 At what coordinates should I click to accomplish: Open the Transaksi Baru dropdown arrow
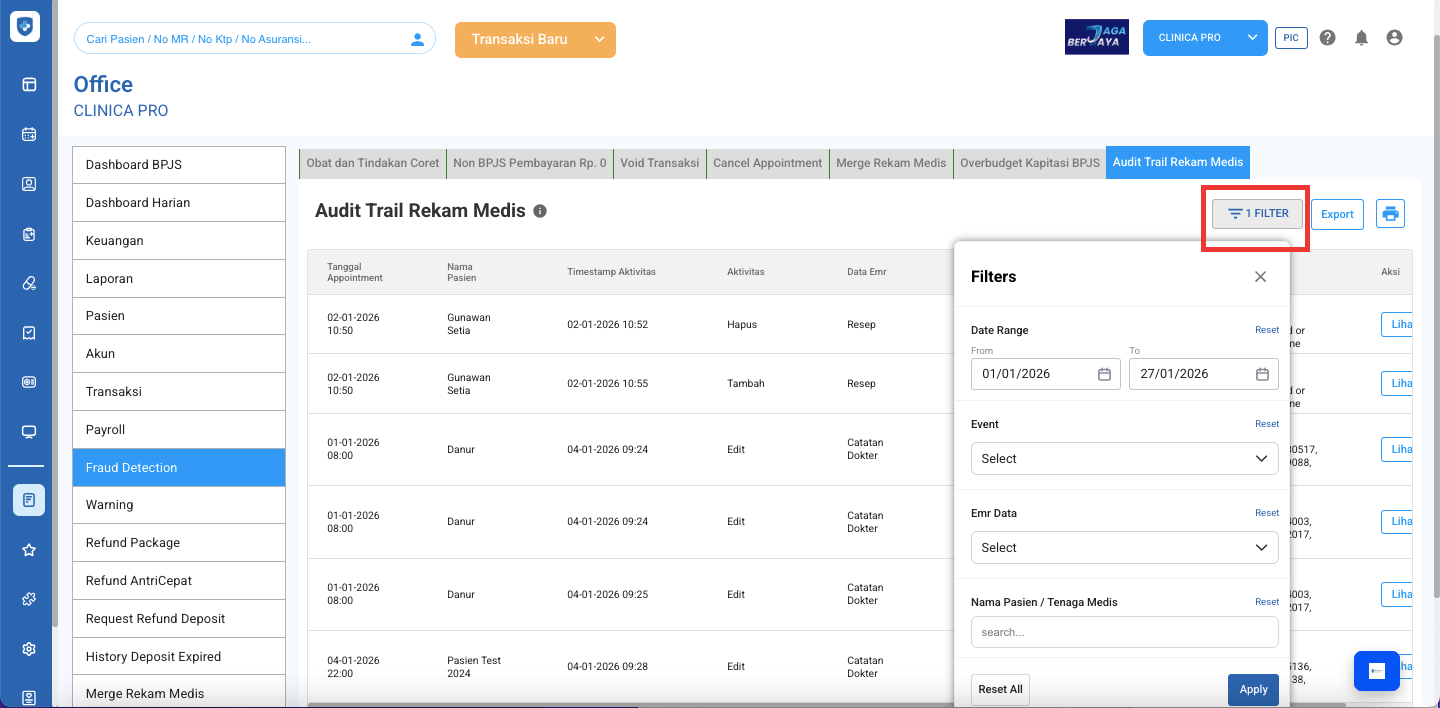[x=599, y=39]
